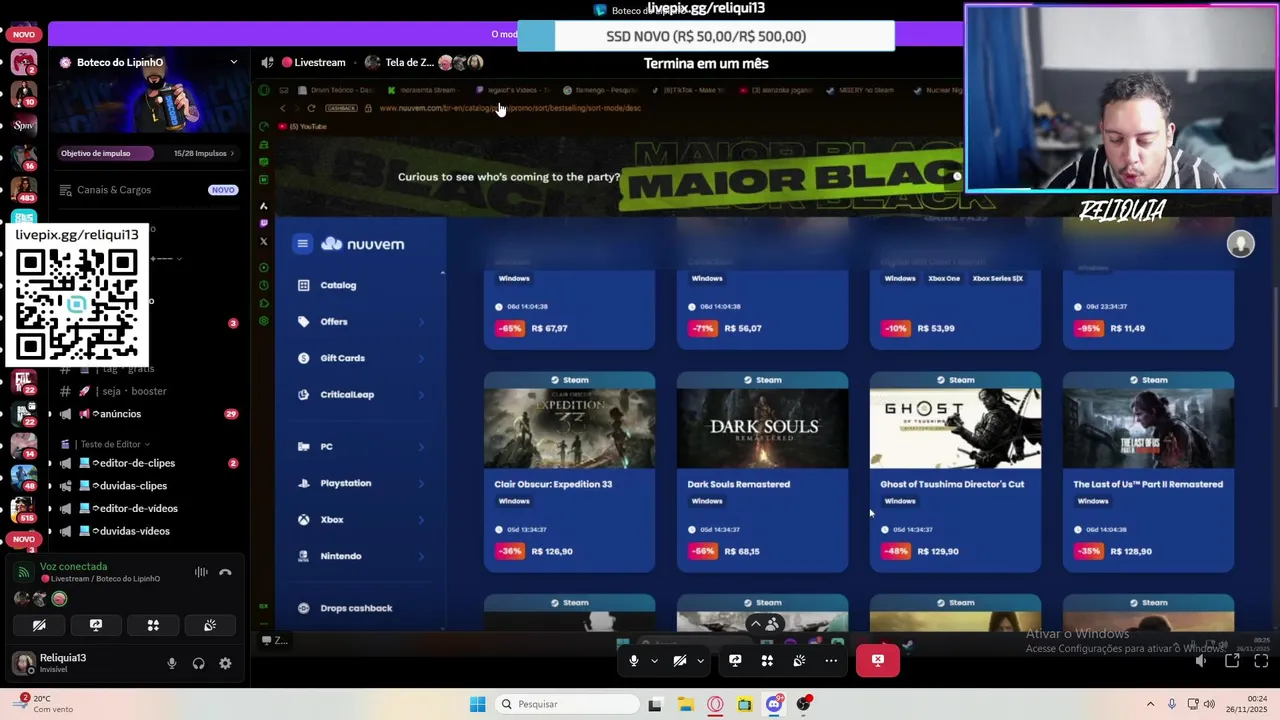Turn on camera in the voice panel
This screenshot has height=720, width=1280.
tap(39, 625)
